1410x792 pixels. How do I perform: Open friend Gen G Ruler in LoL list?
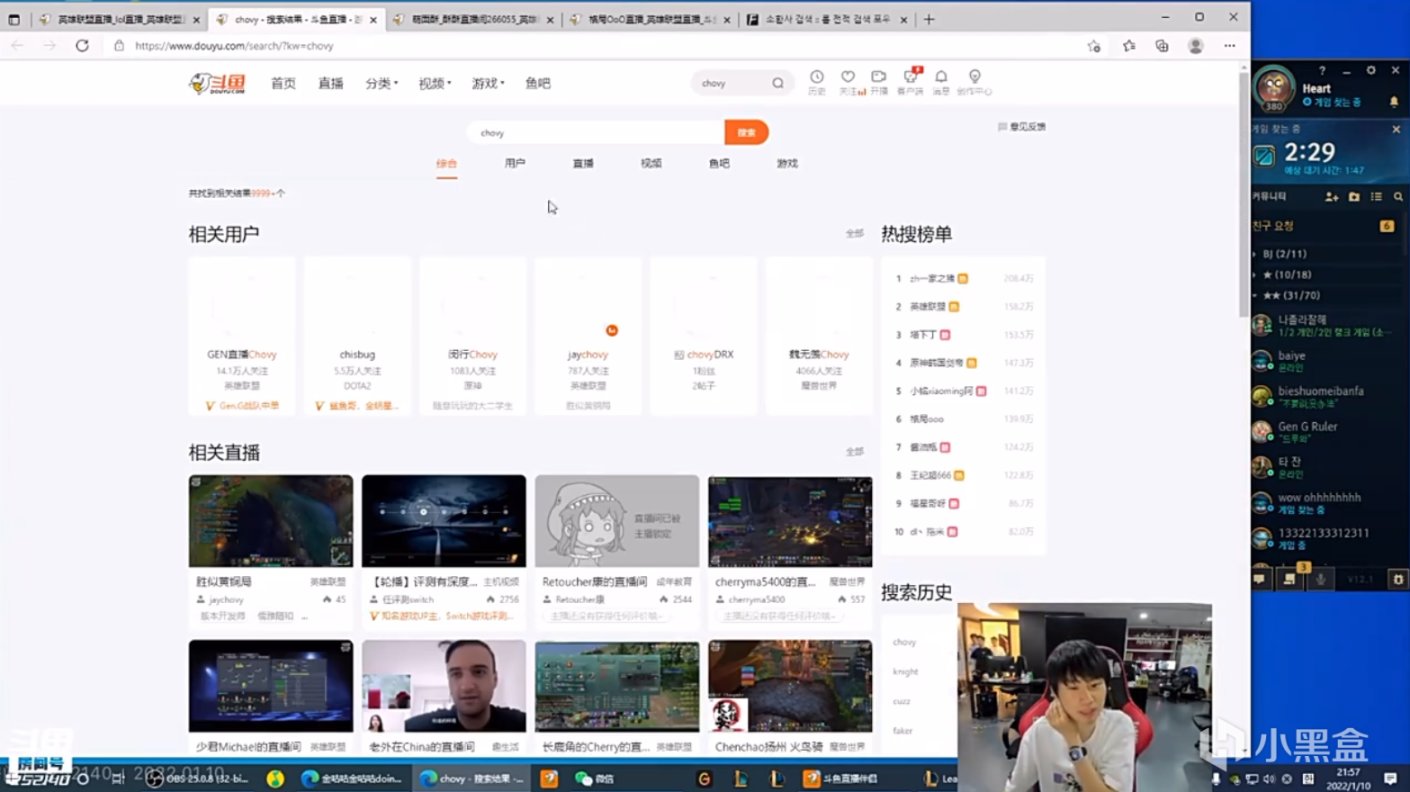coord(1330,432)
